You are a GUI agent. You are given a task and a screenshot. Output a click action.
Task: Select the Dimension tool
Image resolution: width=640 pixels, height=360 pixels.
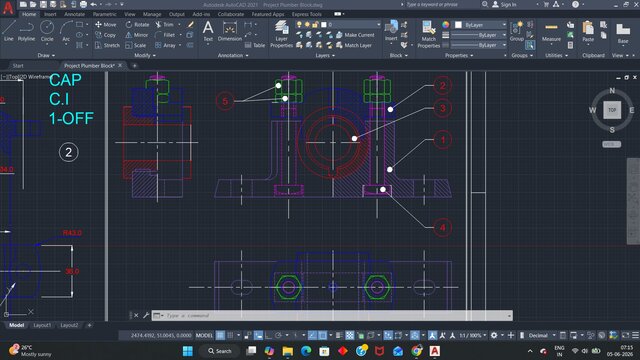coord(230,31)
